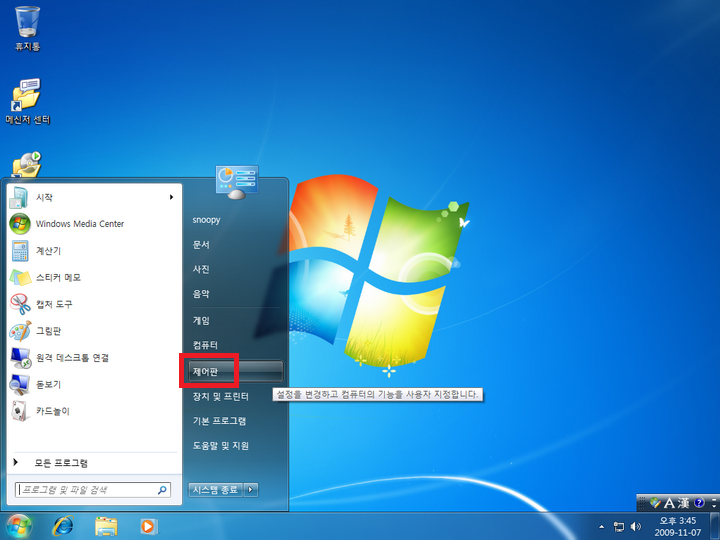Click the Show Desktop strip at the taskbar end
Screen dimensions: 720x540
[714, 526]
